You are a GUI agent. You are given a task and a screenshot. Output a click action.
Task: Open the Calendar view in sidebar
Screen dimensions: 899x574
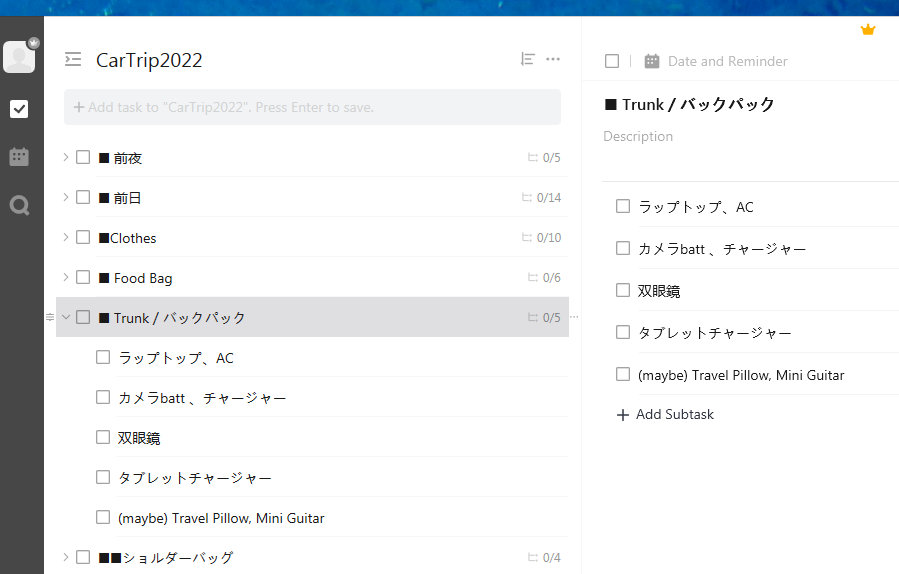point(19,157)
